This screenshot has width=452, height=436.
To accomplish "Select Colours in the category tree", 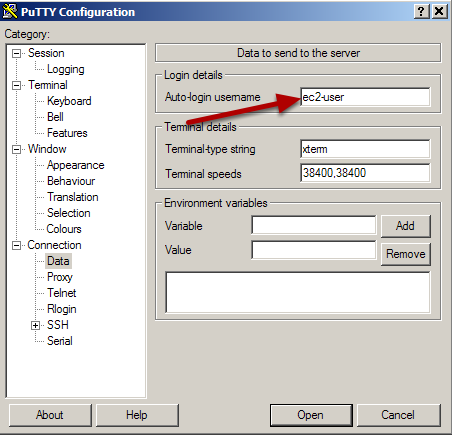I will tap(64, 229).
